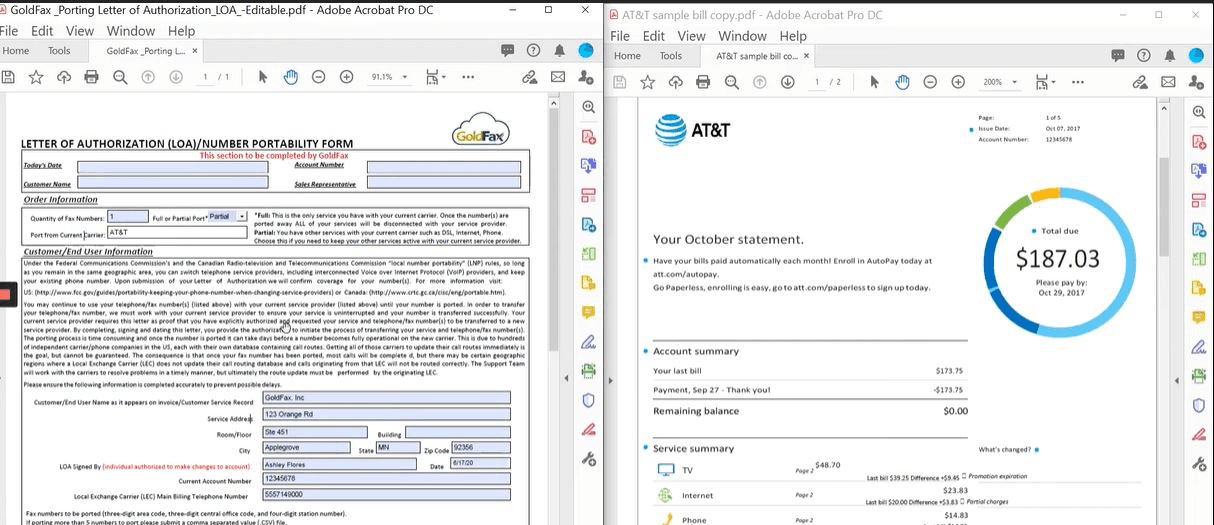The height and width of the screenshot is (525, 1214).
Task: Zoom in on the AT&T sample bill
Action: click(x=958, y=82)
